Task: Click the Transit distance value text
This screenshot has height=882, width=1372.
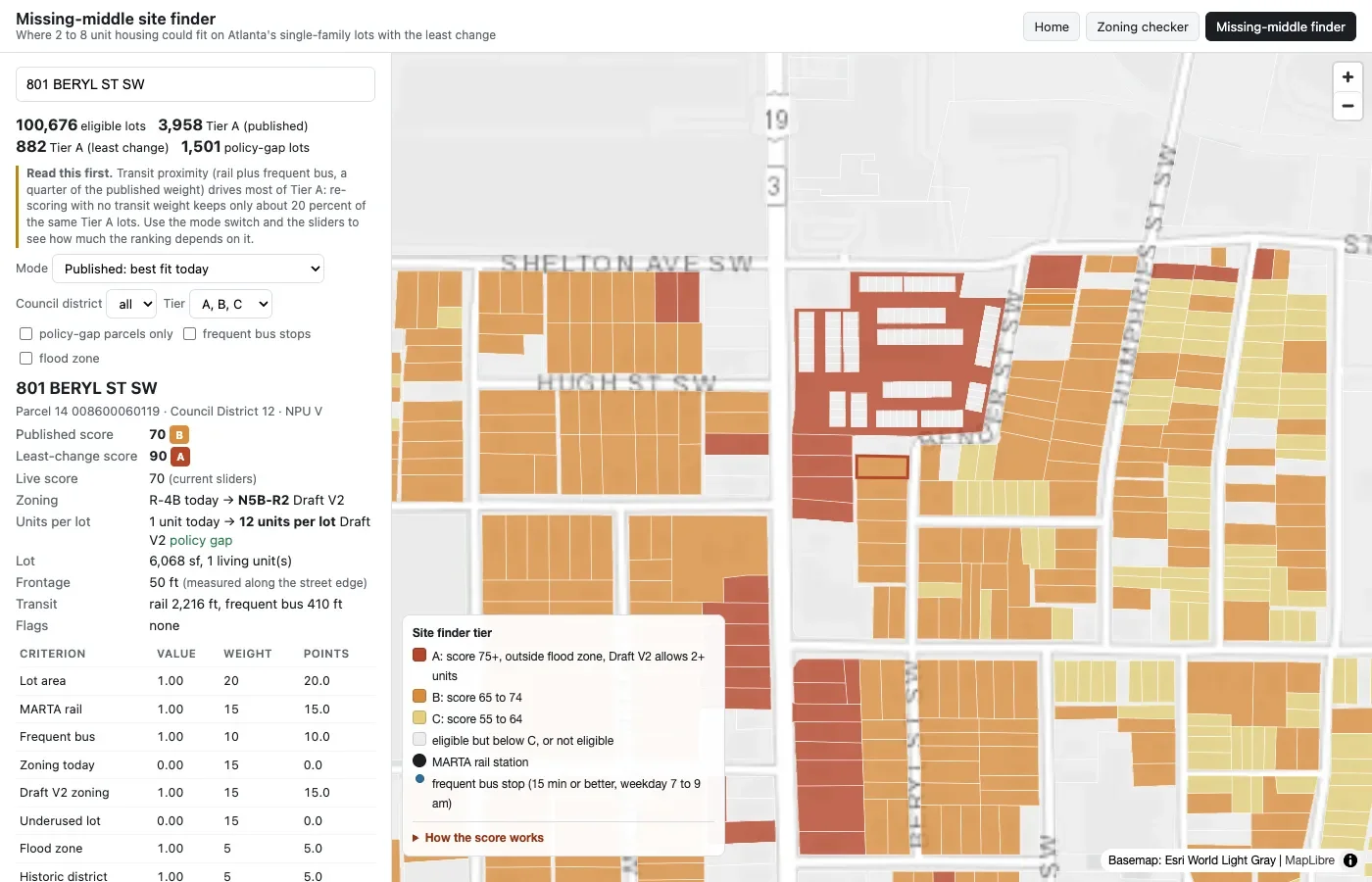Action: point(246,604)
